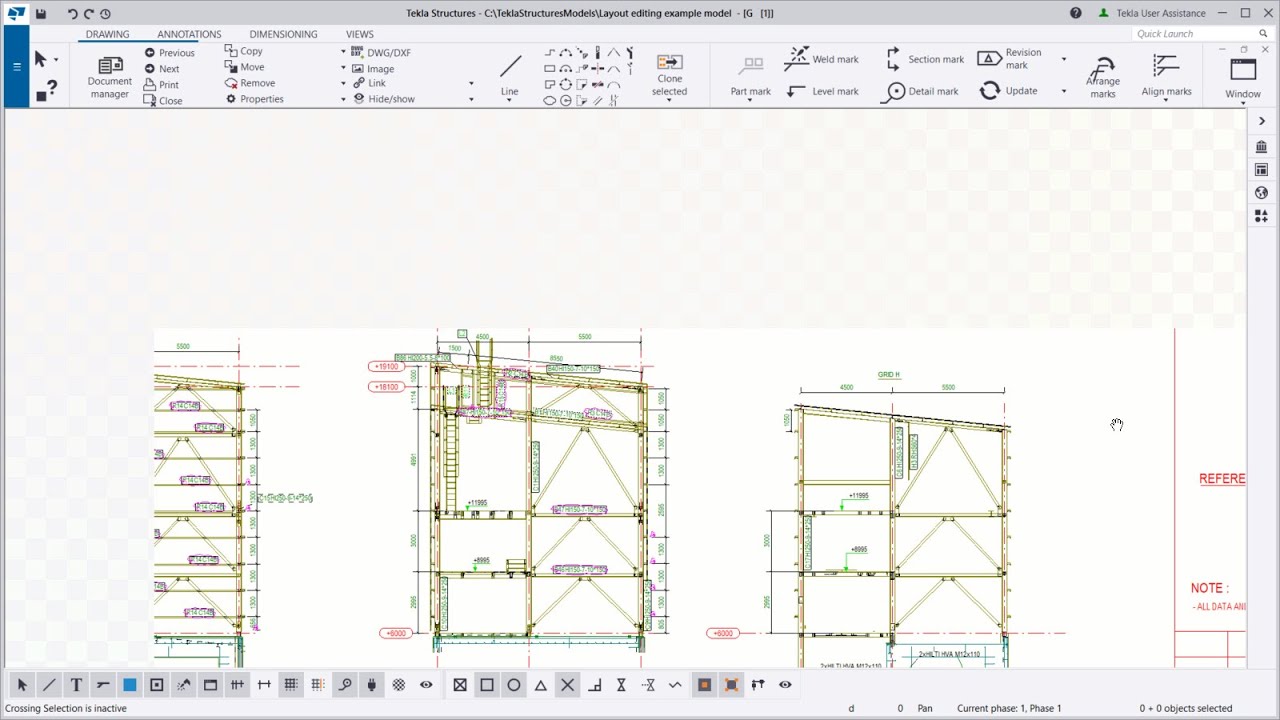The width and height of the screenshot is (1280, 720).
Task: Toggle the eye icon after the snap switches
Action: (785, 685)
